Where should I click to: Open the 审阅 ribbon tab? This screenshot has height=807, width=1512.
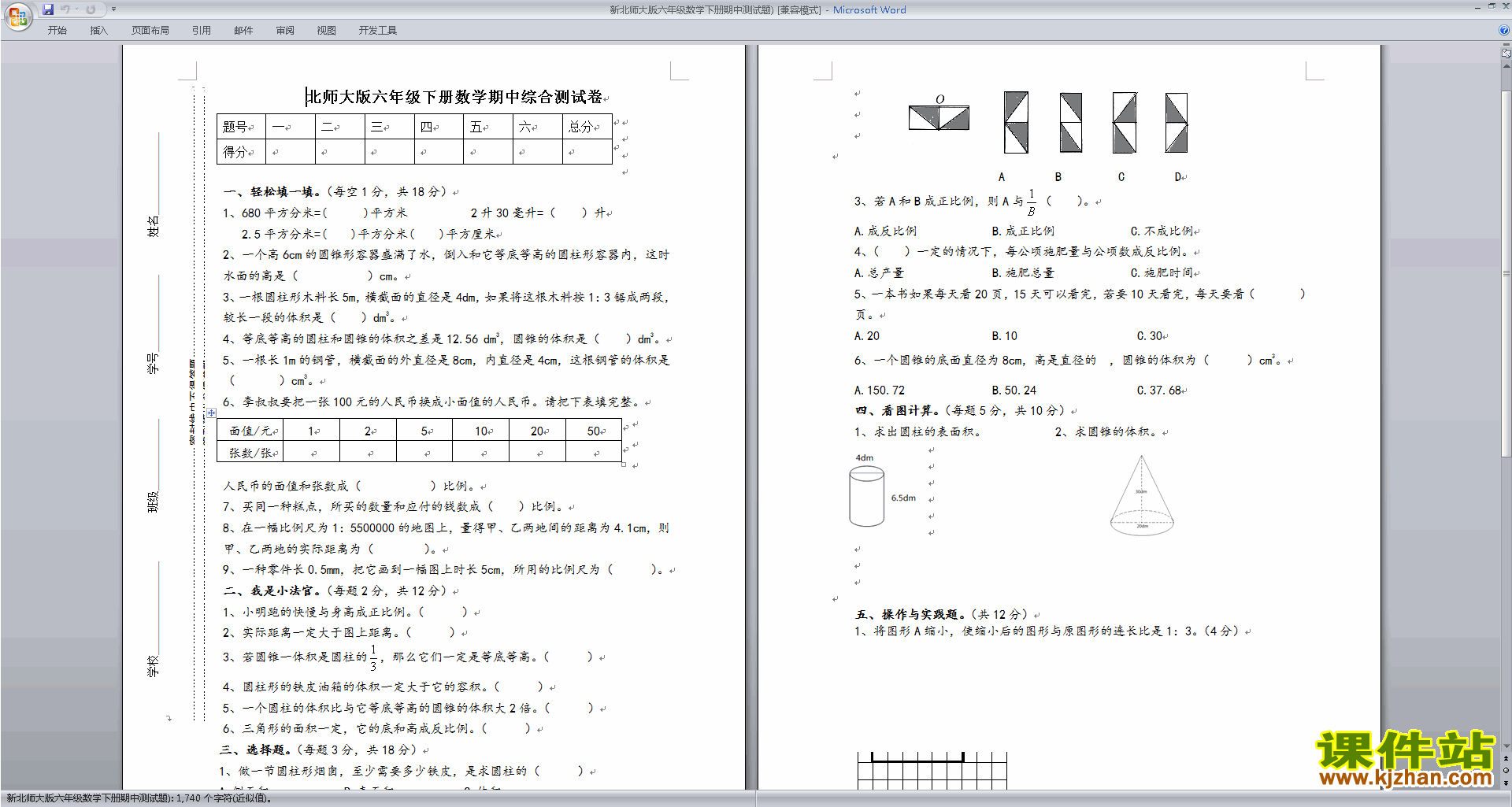[285, 31]
